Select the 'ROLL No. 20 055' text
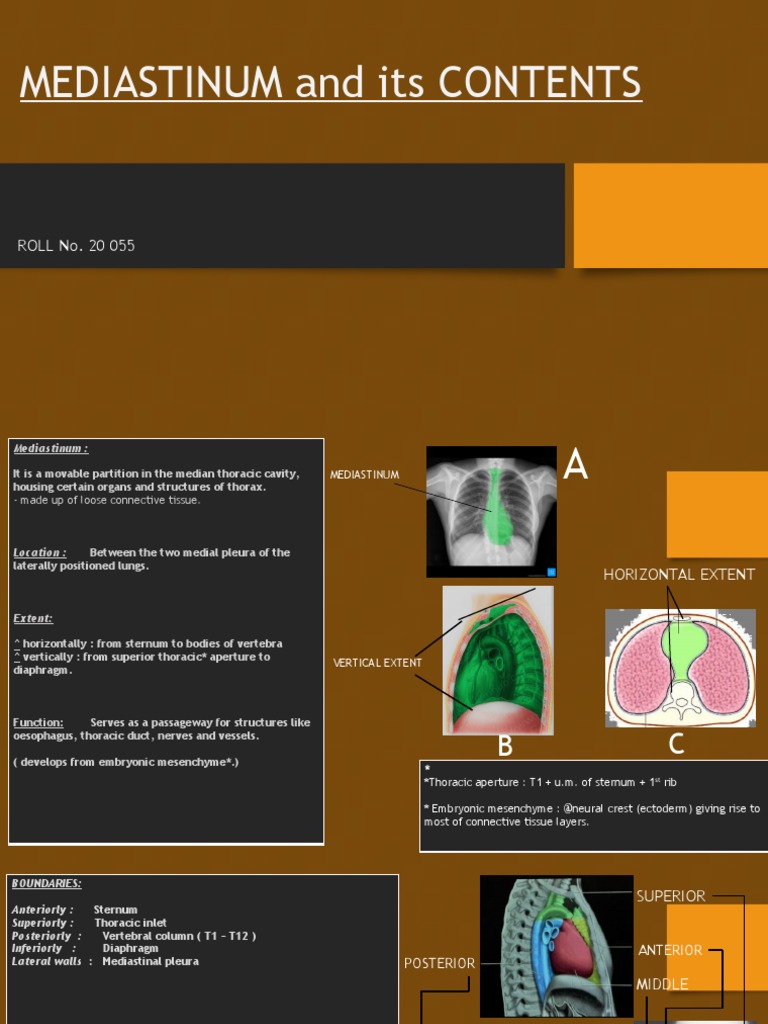 tap(76, 246)
